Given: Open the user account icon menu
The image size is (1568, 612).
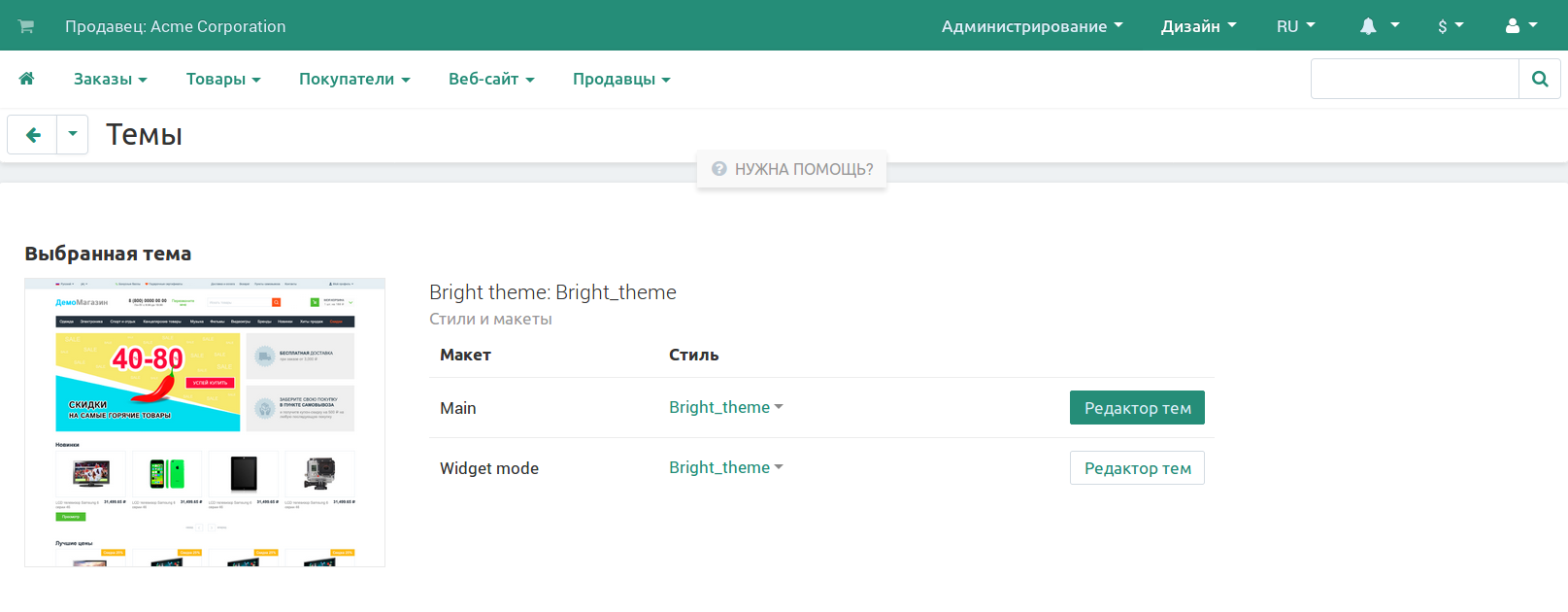Looking at the screenshot, I should coord(1520,26).
